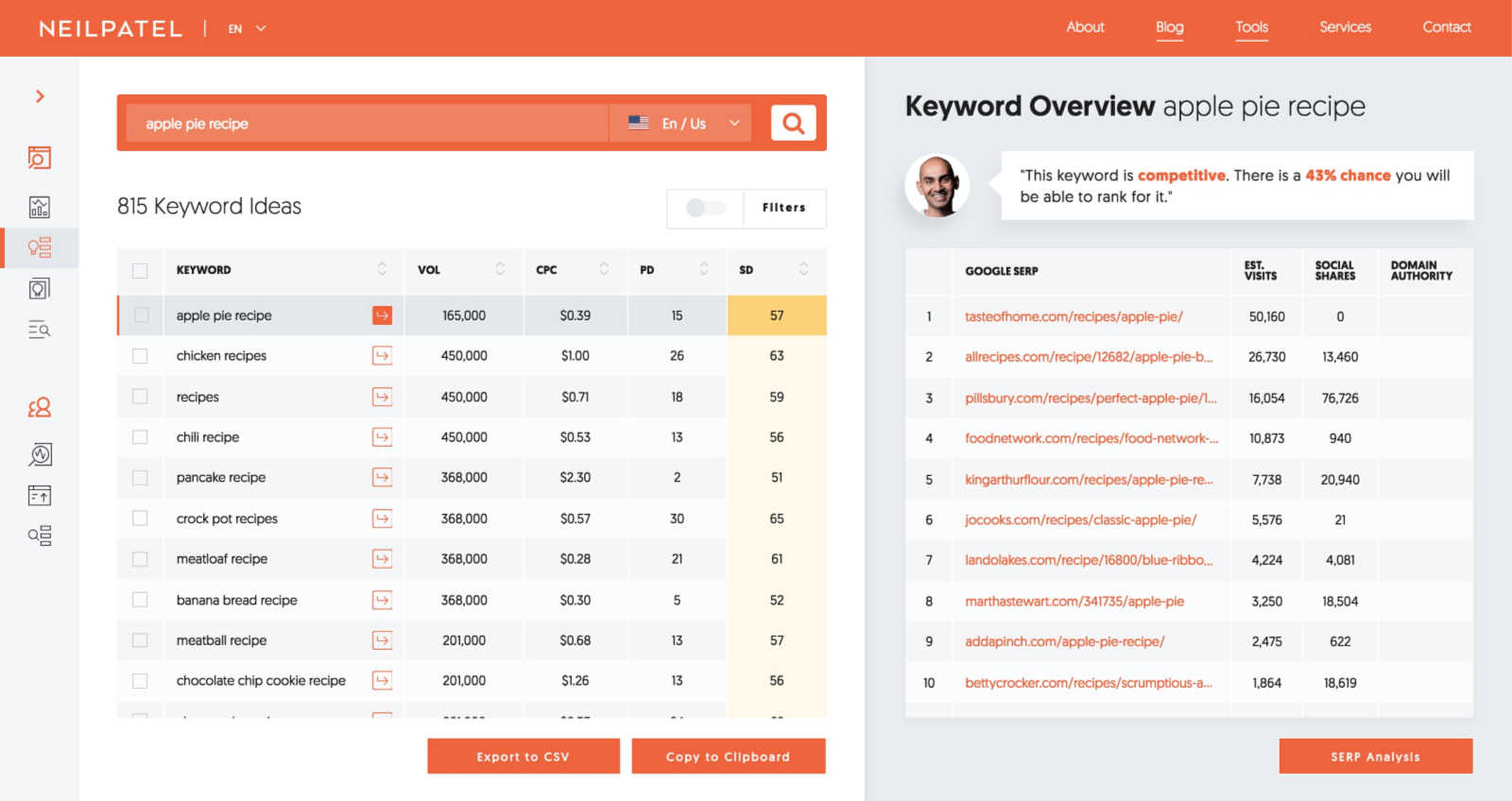This screenshot has width=1512, height=801.
Task: Click the US flag icon
Action: pos(639,123)
